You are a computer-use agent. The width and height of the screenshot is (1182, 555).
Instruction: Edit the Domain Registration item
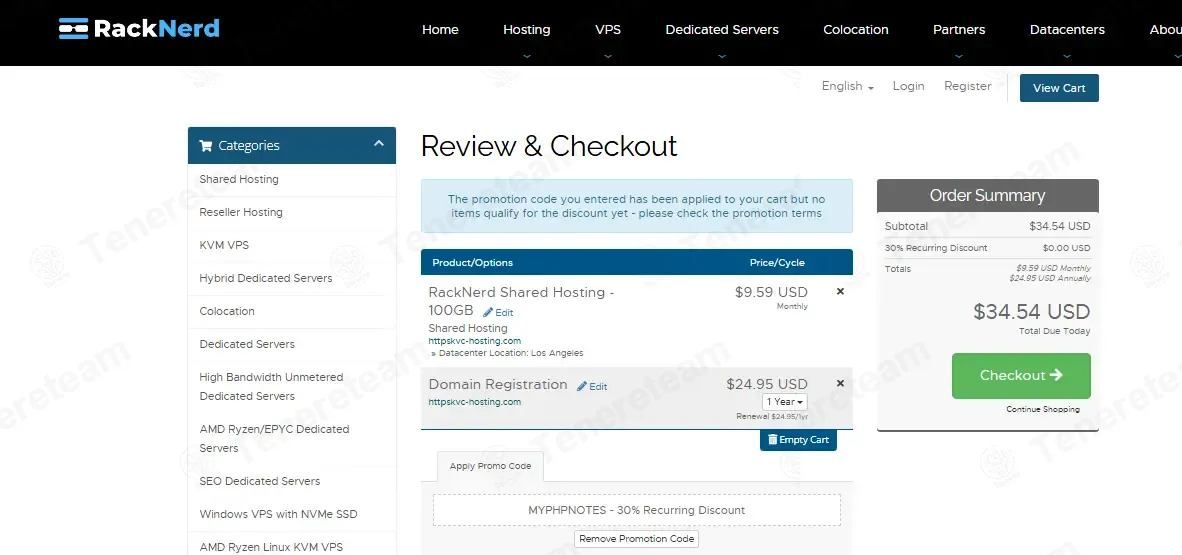592,386
